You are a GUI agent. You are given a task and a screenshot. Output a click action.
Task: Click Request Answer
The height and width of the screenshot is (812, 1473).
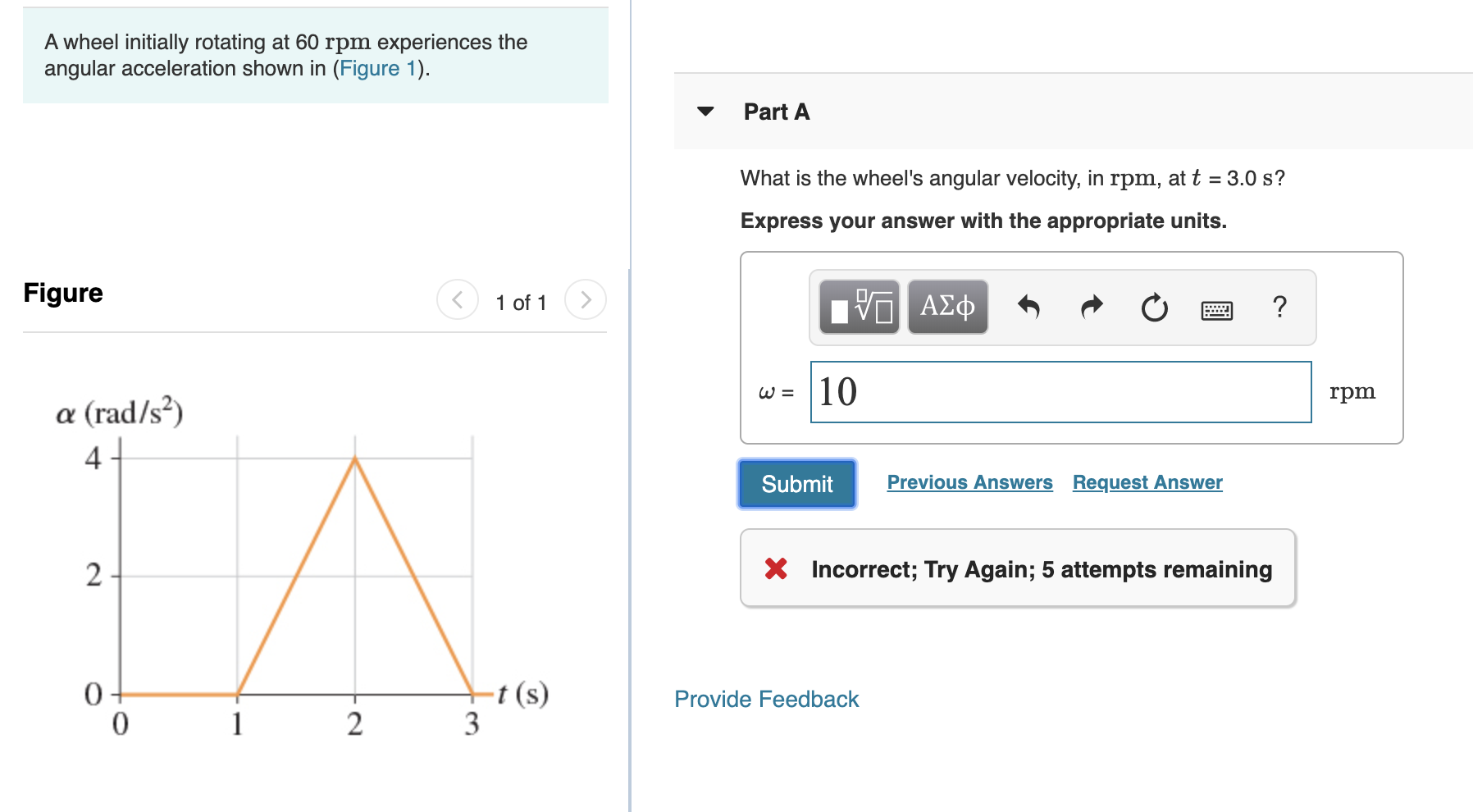1146,482
